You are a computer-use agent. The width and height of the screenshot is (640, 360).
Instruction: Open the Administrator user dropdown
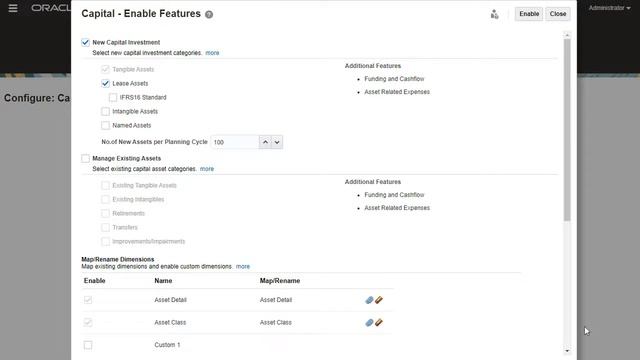click(x=609, y=8)
